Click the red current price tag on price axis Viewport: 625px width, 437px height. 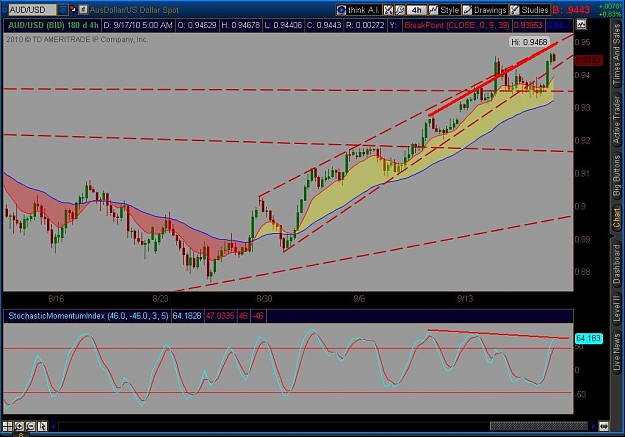tap(589, 60)
